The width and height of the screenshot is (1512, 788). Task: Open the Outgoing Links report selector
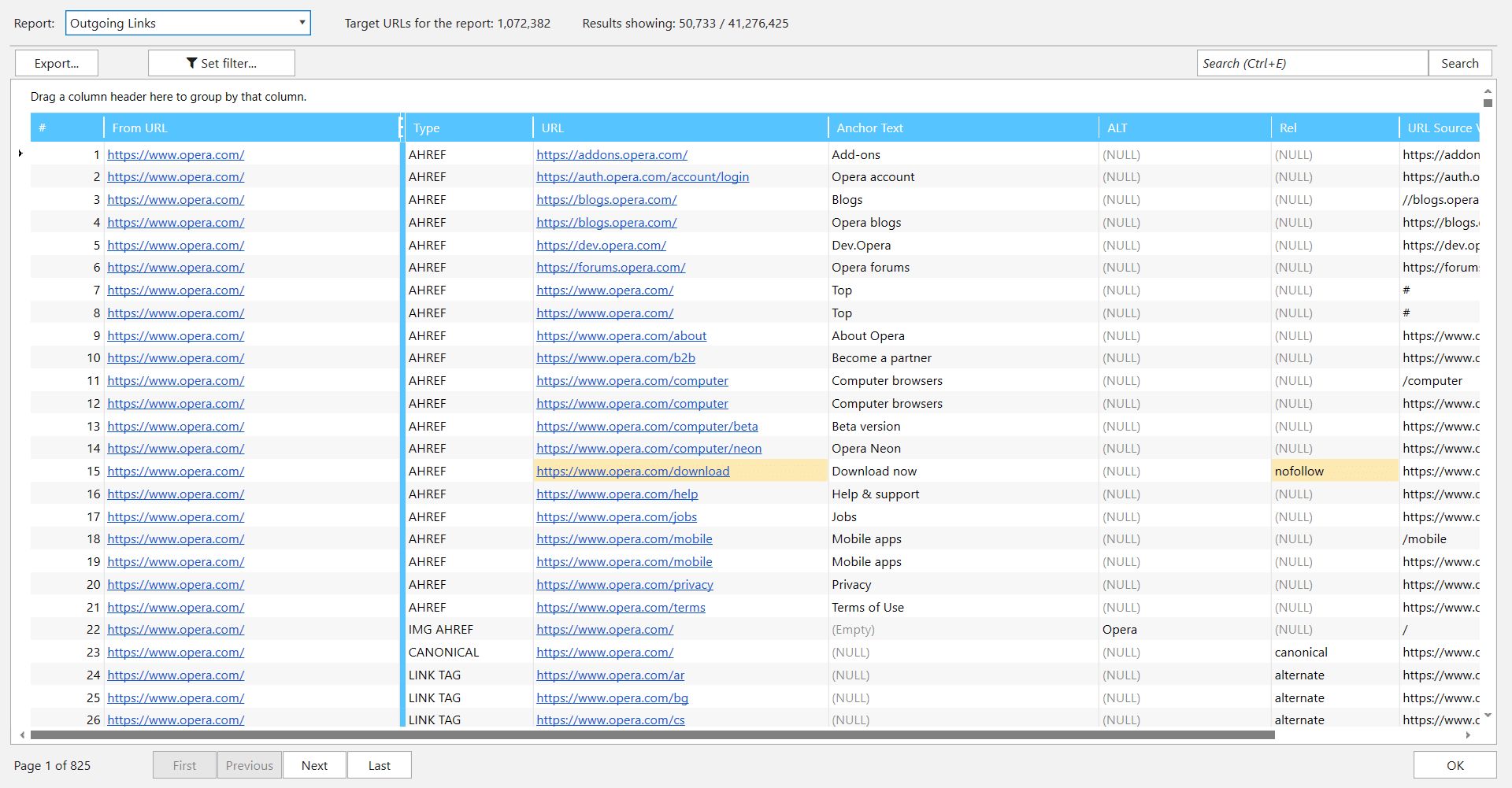(187, 23)
